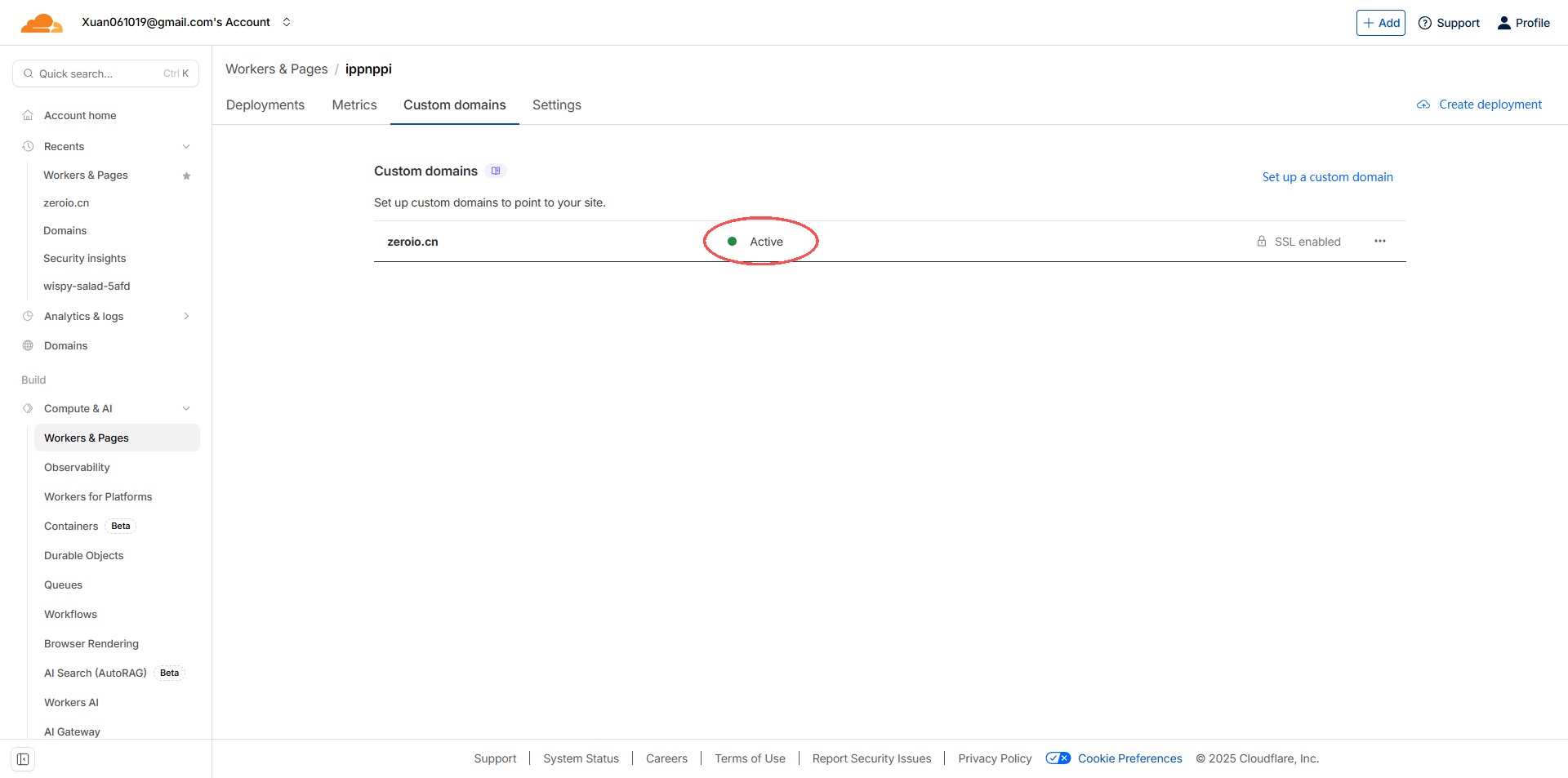The width and height of the screenshot is (1568, 778).
Task: Click the Compute & AI icon
Action: click(28, 408)
